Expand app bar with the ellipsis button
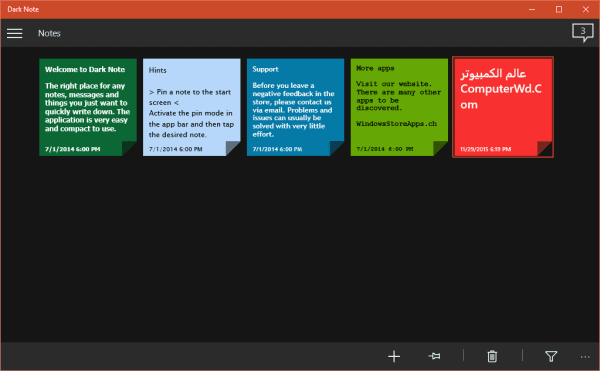 585,357
